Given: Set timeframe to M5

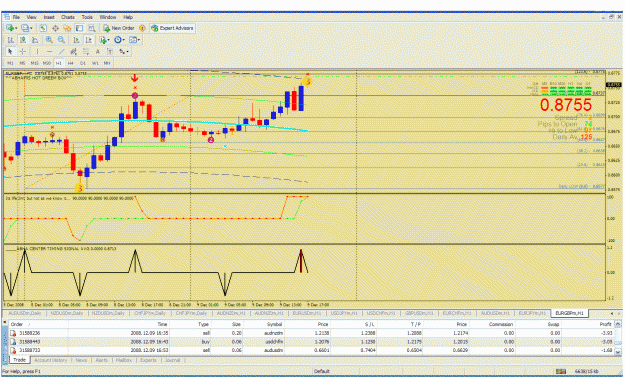Looking at the screenshot, I should pos(22,63).
